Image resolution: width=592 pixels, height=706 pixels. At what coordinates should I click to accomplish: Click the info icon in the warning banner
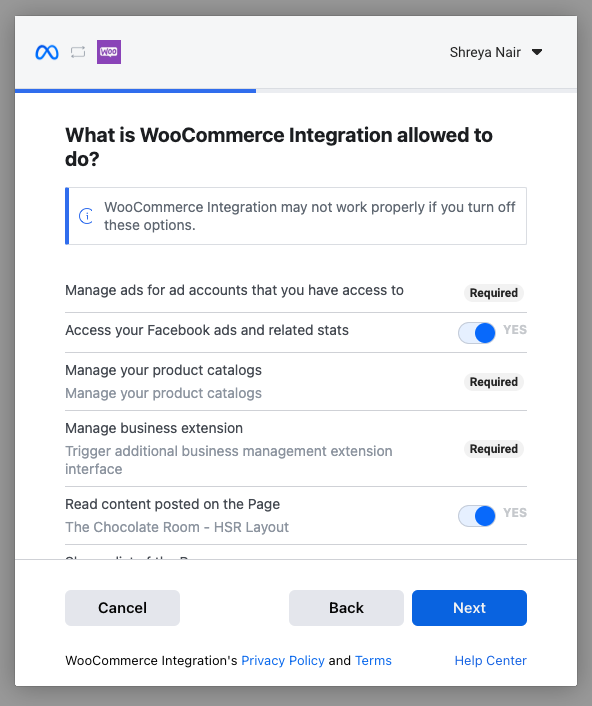point(86,216)
